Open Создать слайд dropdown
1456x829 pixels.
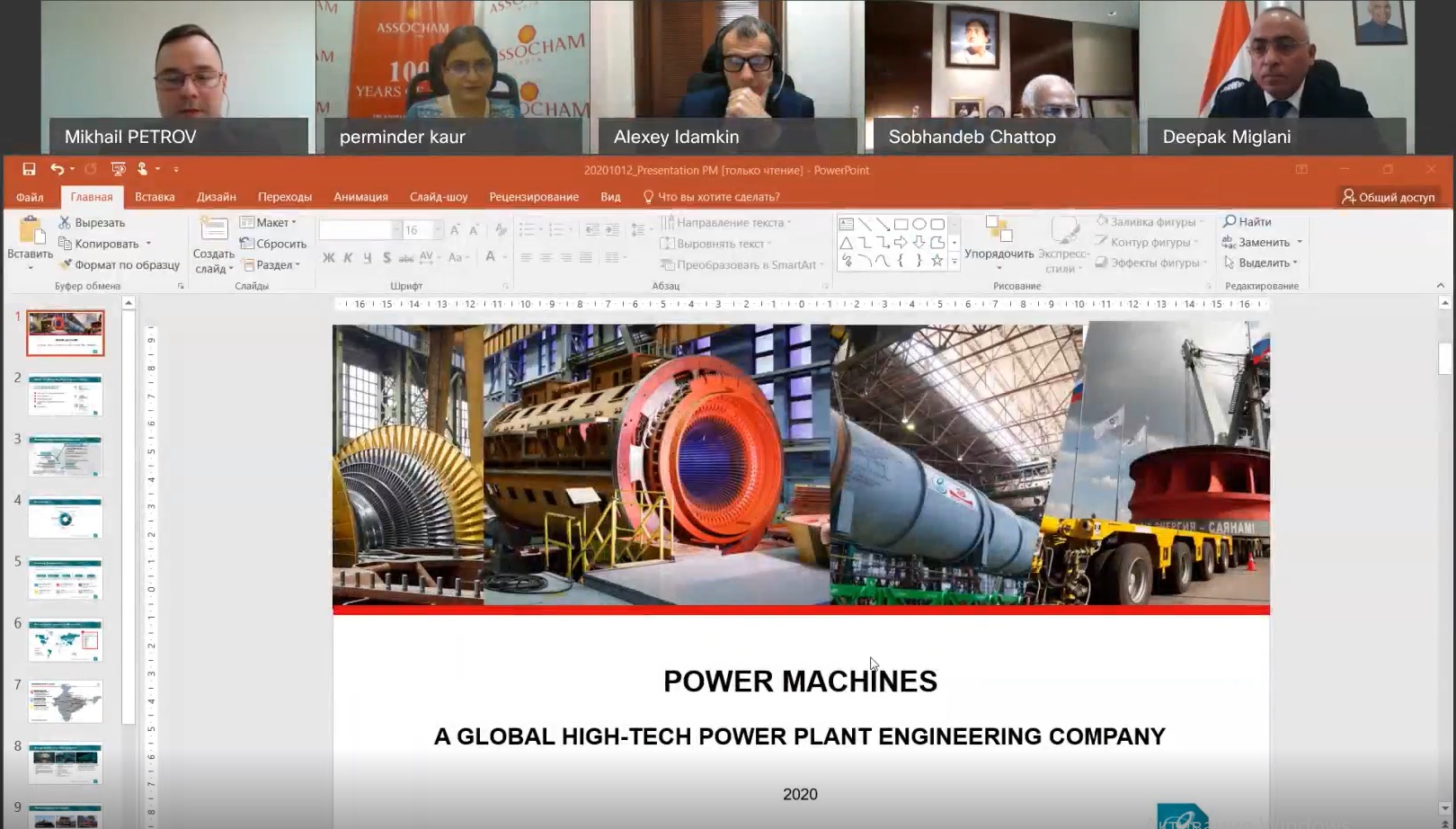(213, 262)
